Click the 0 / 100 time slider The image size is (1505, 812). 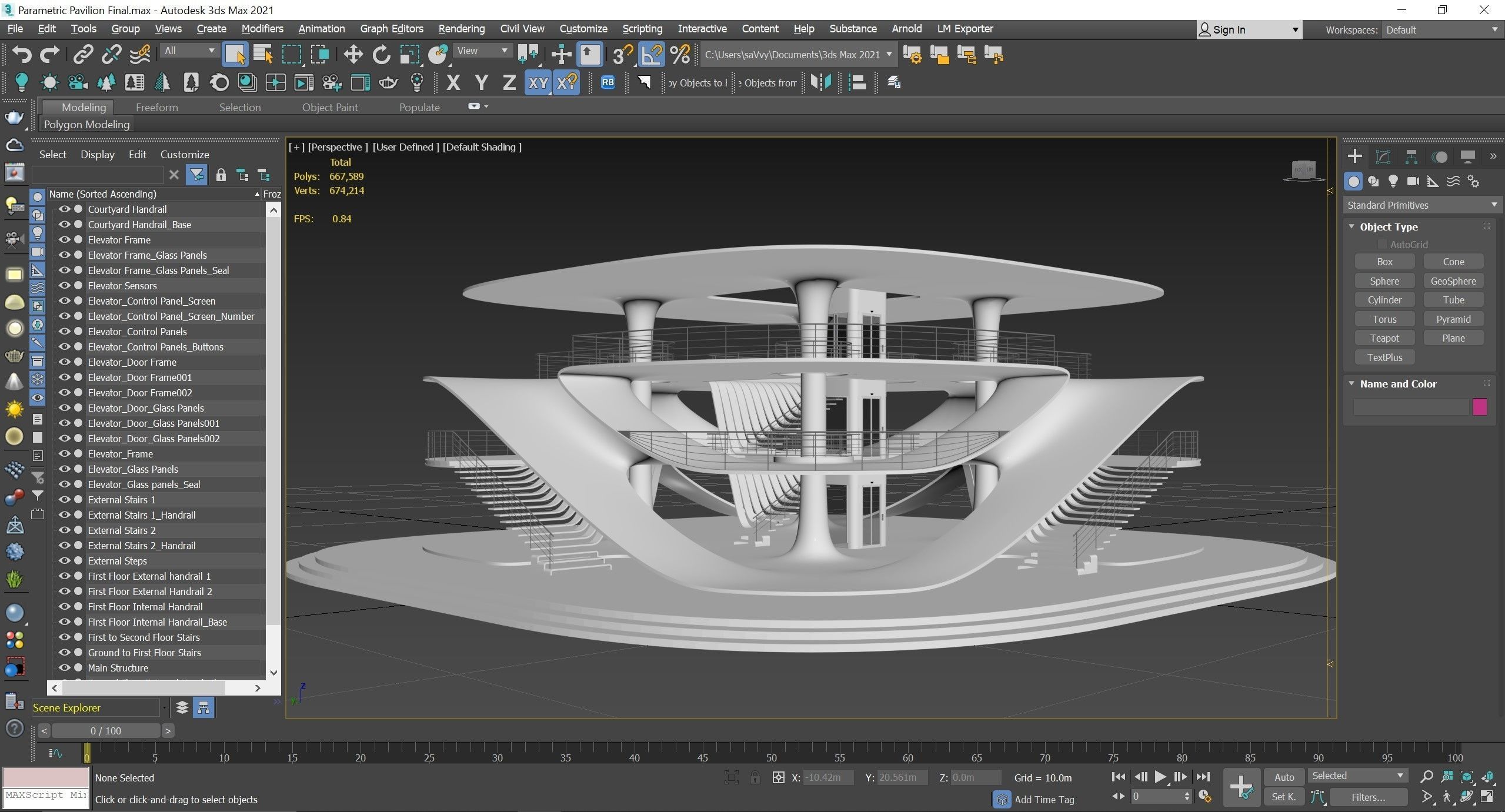pos(106,731)
